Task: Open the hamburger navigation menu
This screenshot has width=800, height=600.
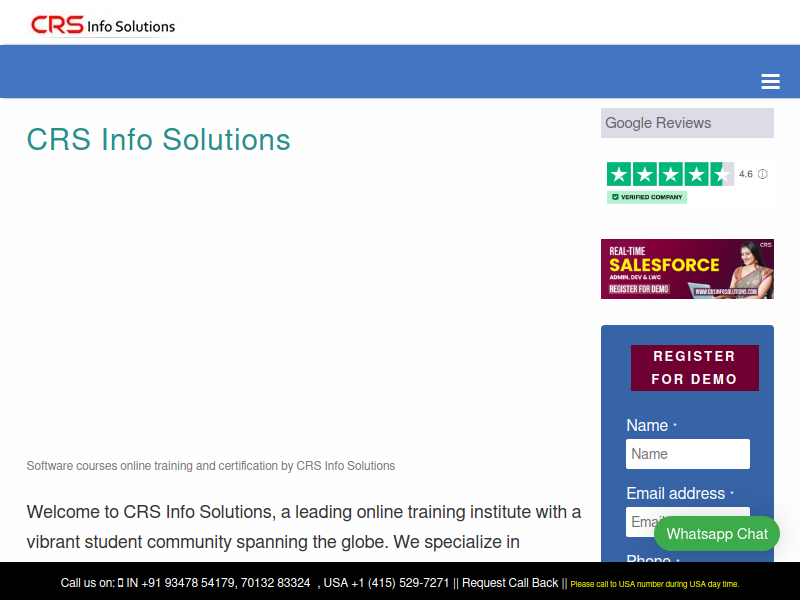Action: pos(770,81)
